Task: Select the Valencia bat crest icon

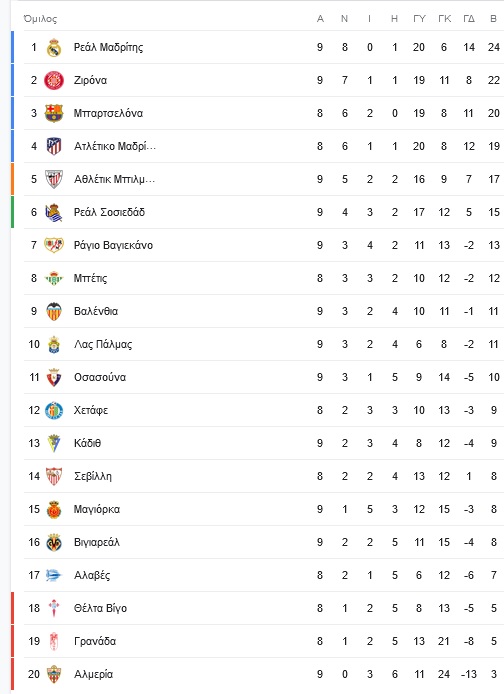Action: click(x=54, y=311)
